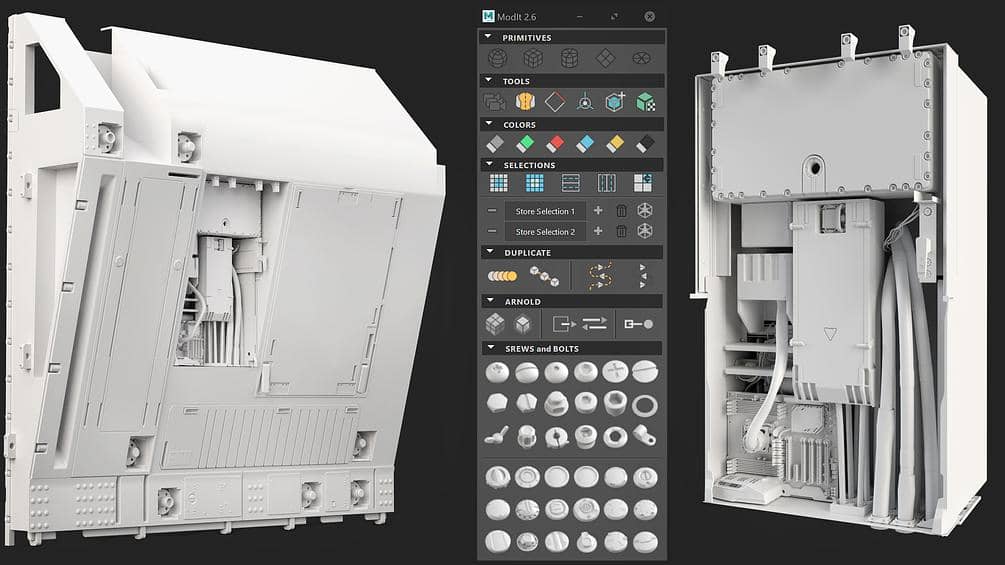Apply the green color swatch

(525, 144)
